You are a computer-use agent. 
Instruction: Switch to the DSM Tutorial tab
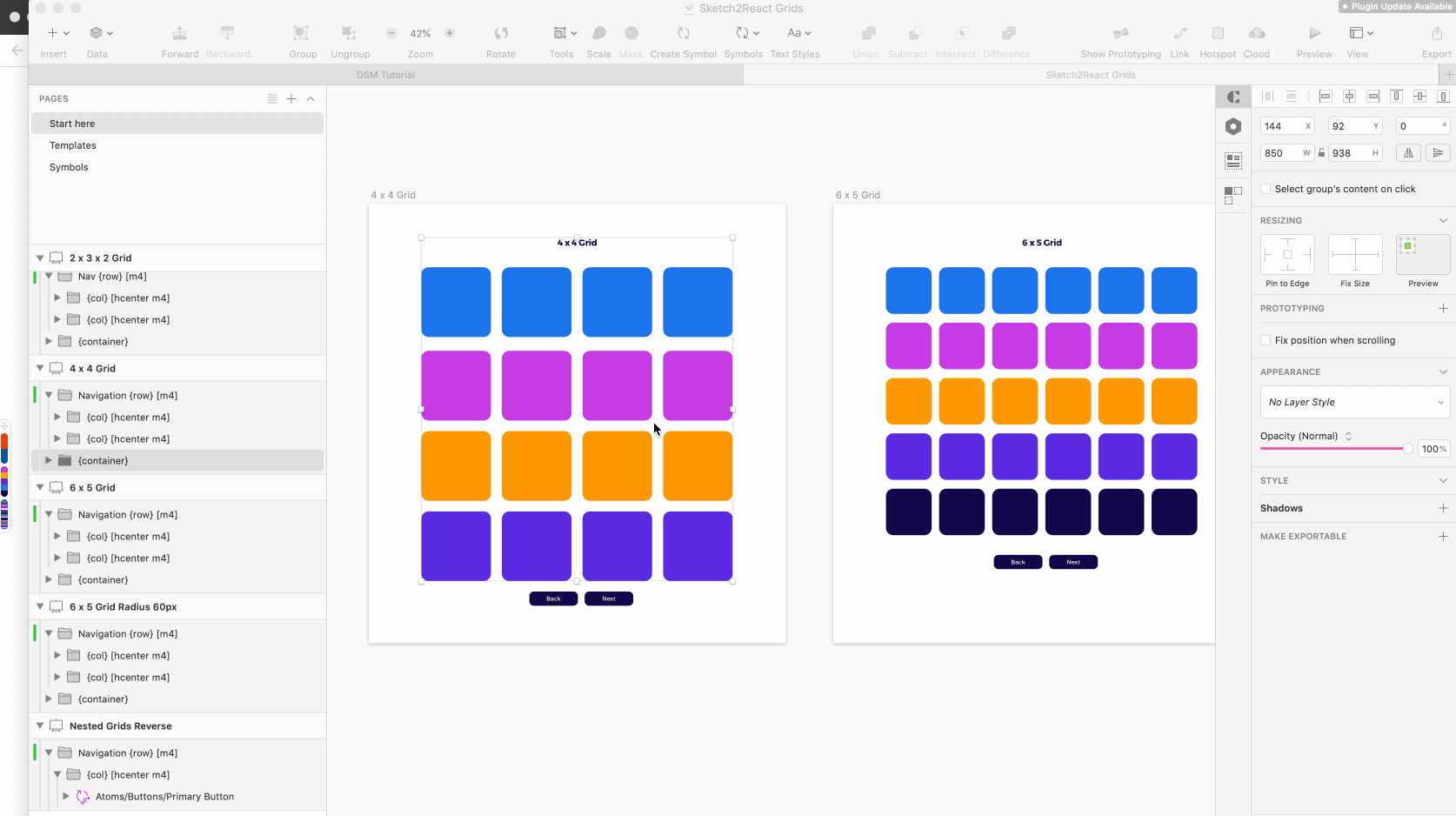coord(384,75)
